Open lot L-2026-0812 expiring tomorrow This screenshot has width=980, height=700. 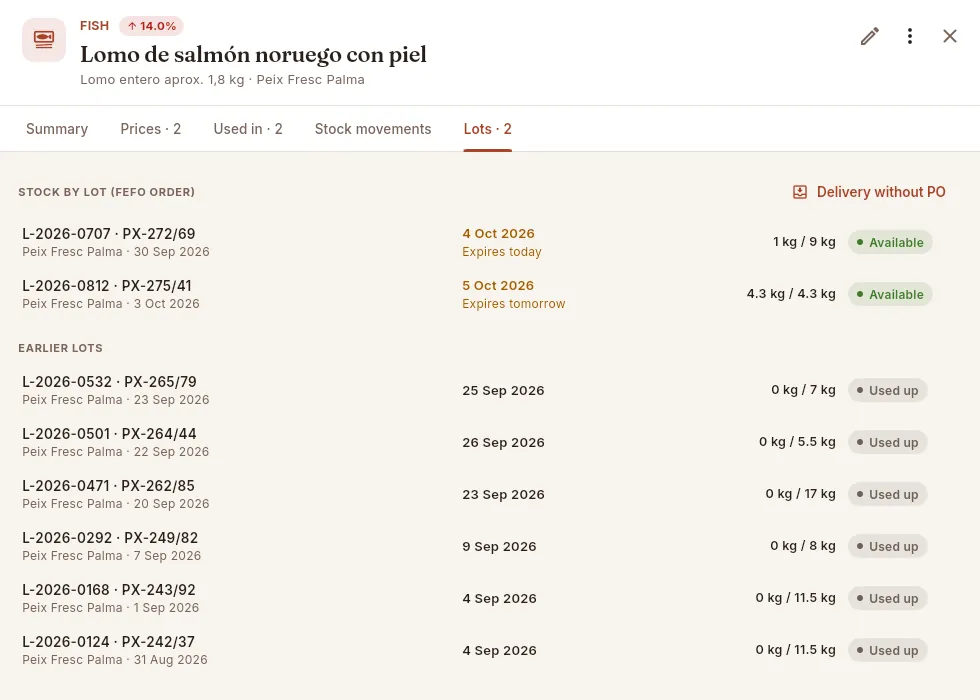480,294
